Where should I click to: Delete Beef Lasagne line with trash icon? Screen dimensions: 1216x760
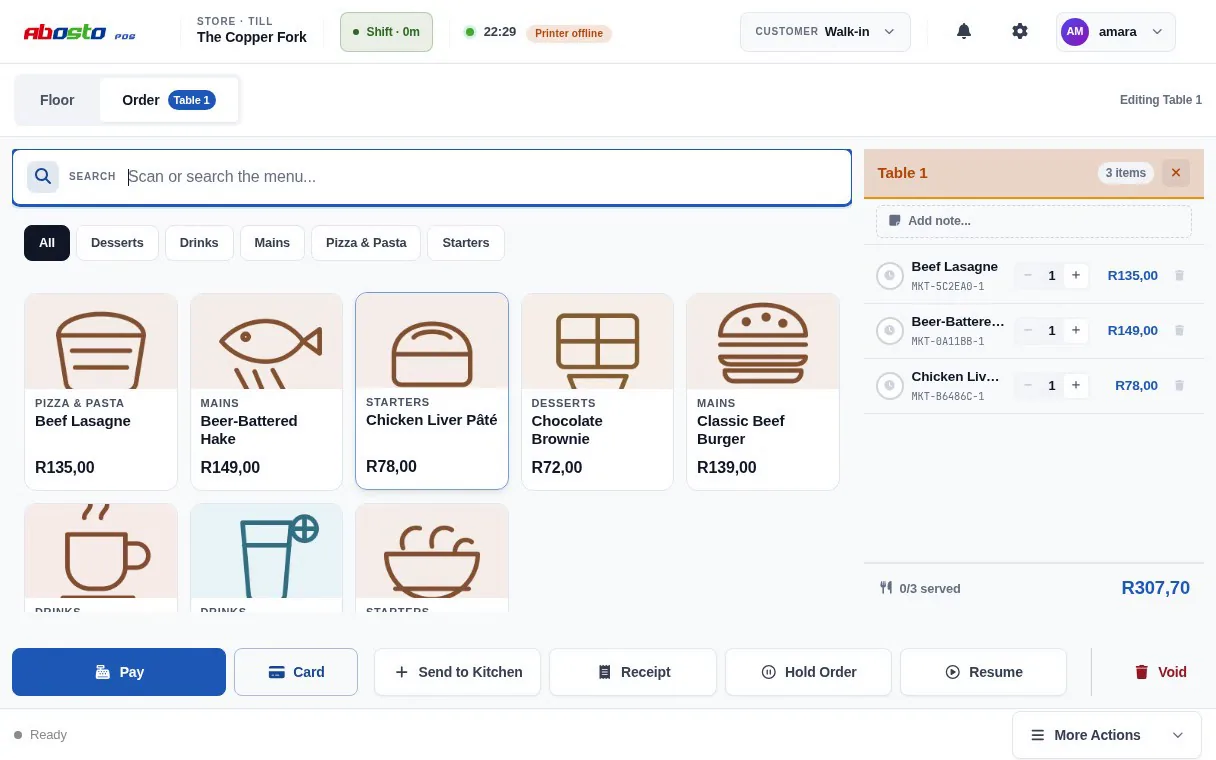click(1179, 276)
